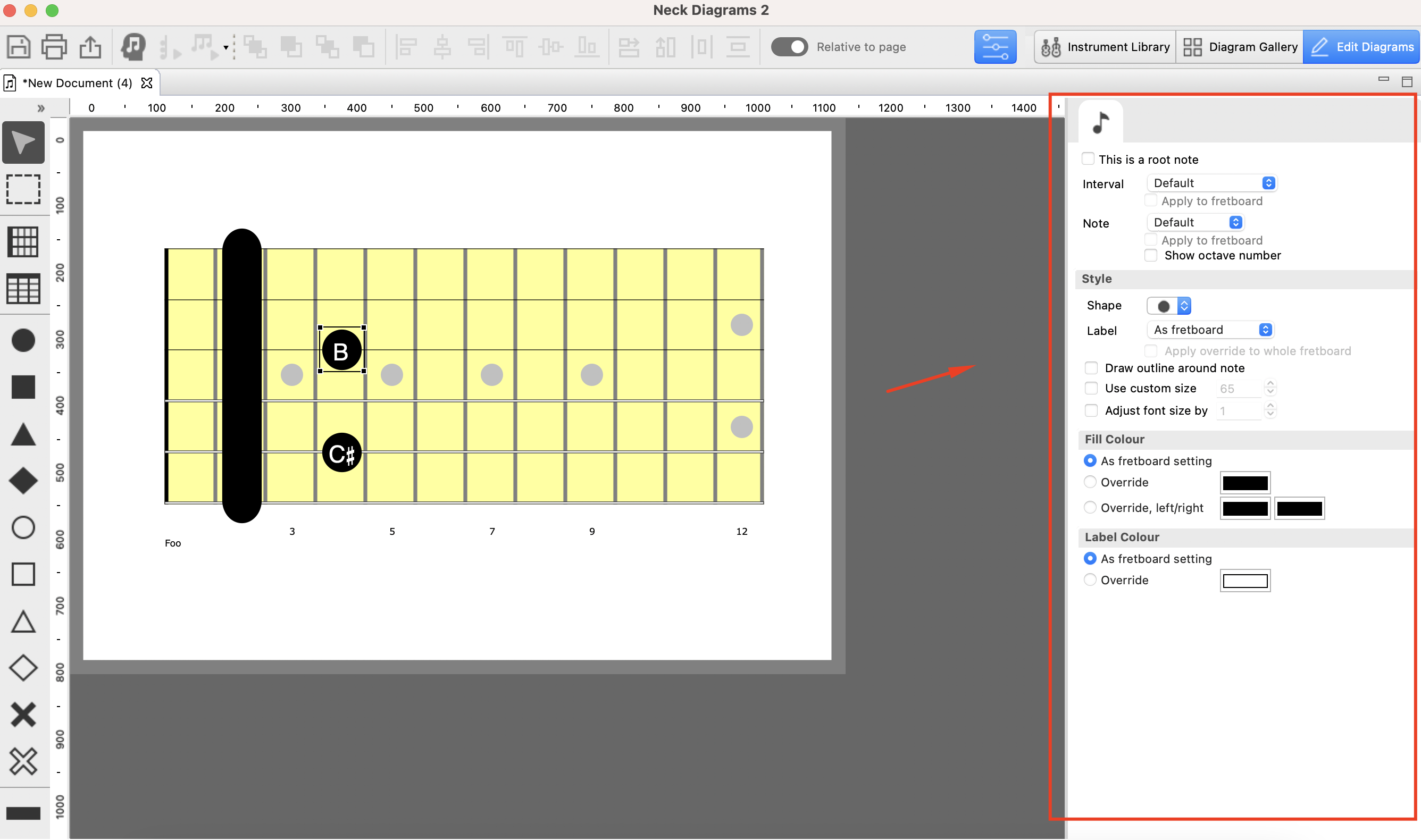This screenshot has height=840, width=1421.
Task: Expand the left tool palette chevron
Action: (41, 107)
